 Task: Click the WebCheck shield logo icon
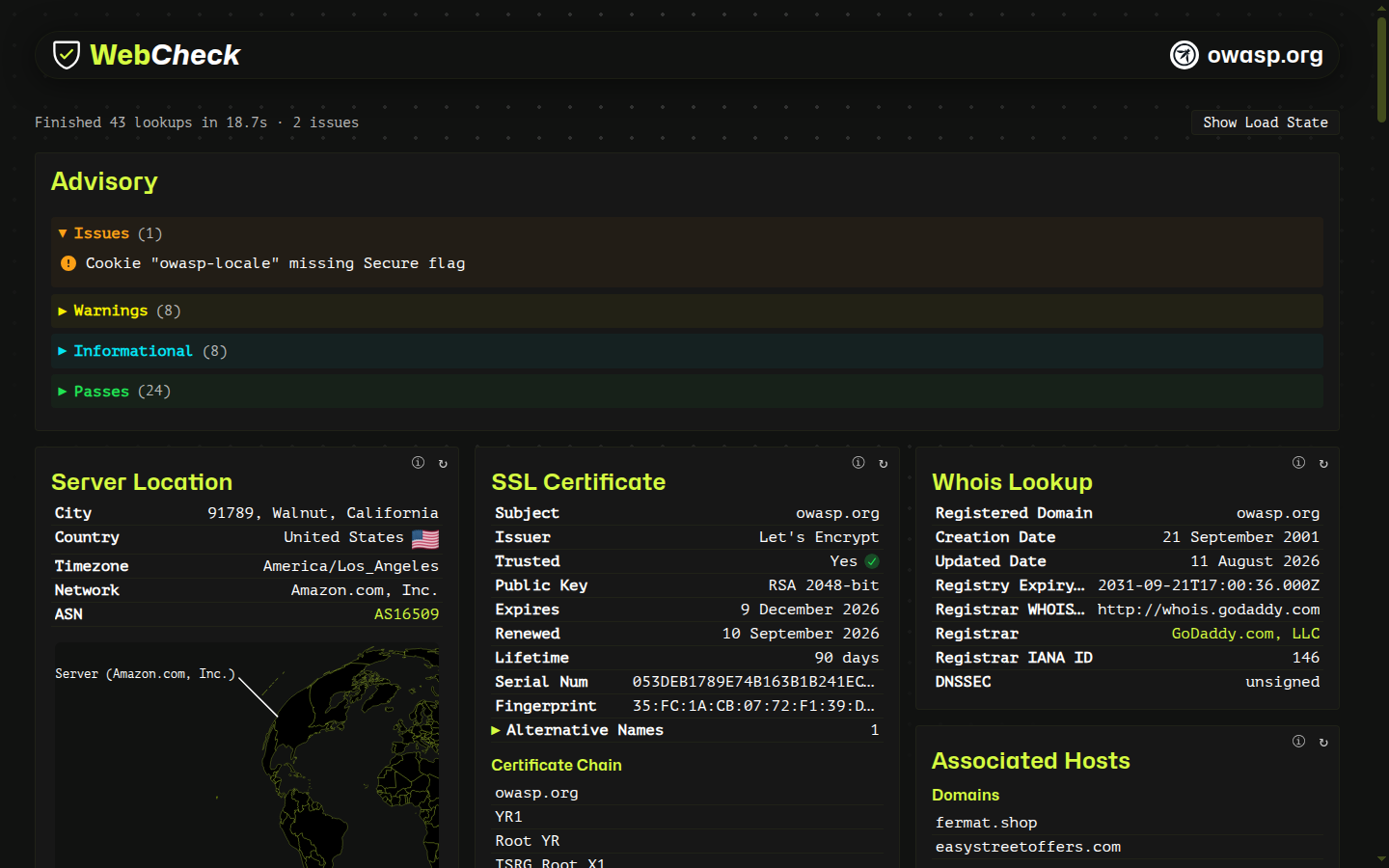66,55
